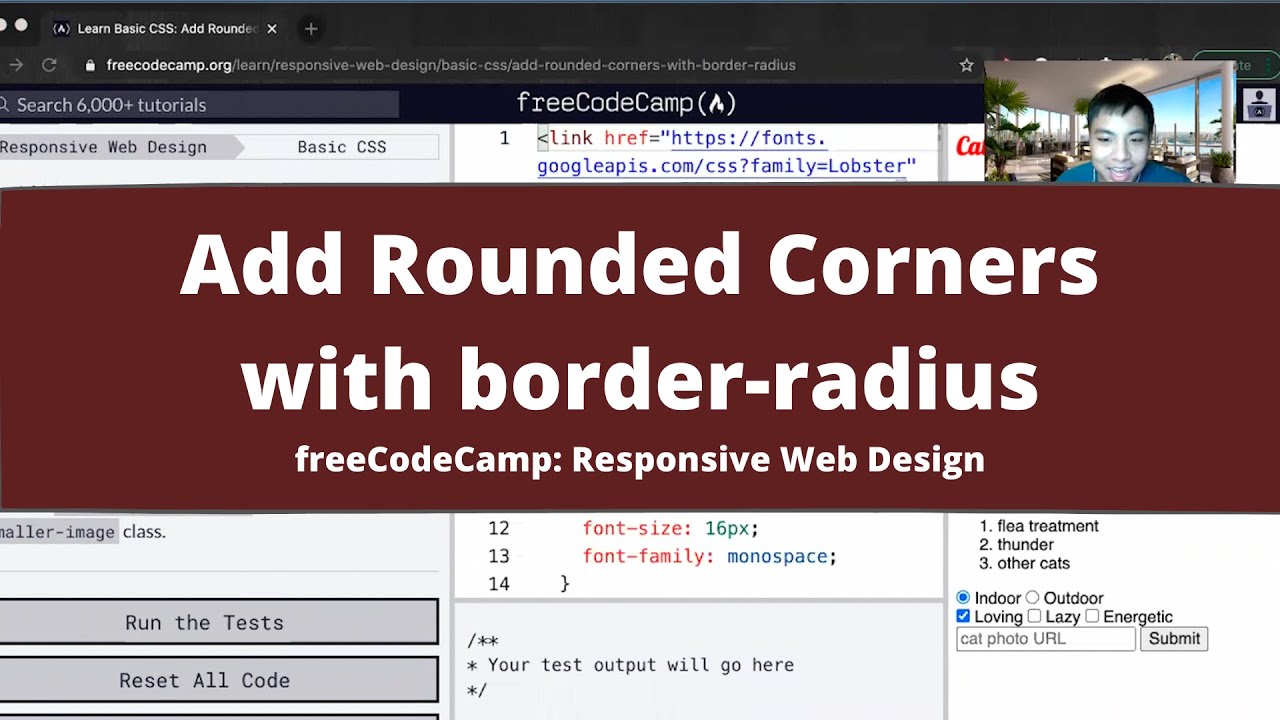The height and width of the screenshot is (720, 1280).
Task: Click the 'smaller-image' inline code text
Action: coord(57,532)
